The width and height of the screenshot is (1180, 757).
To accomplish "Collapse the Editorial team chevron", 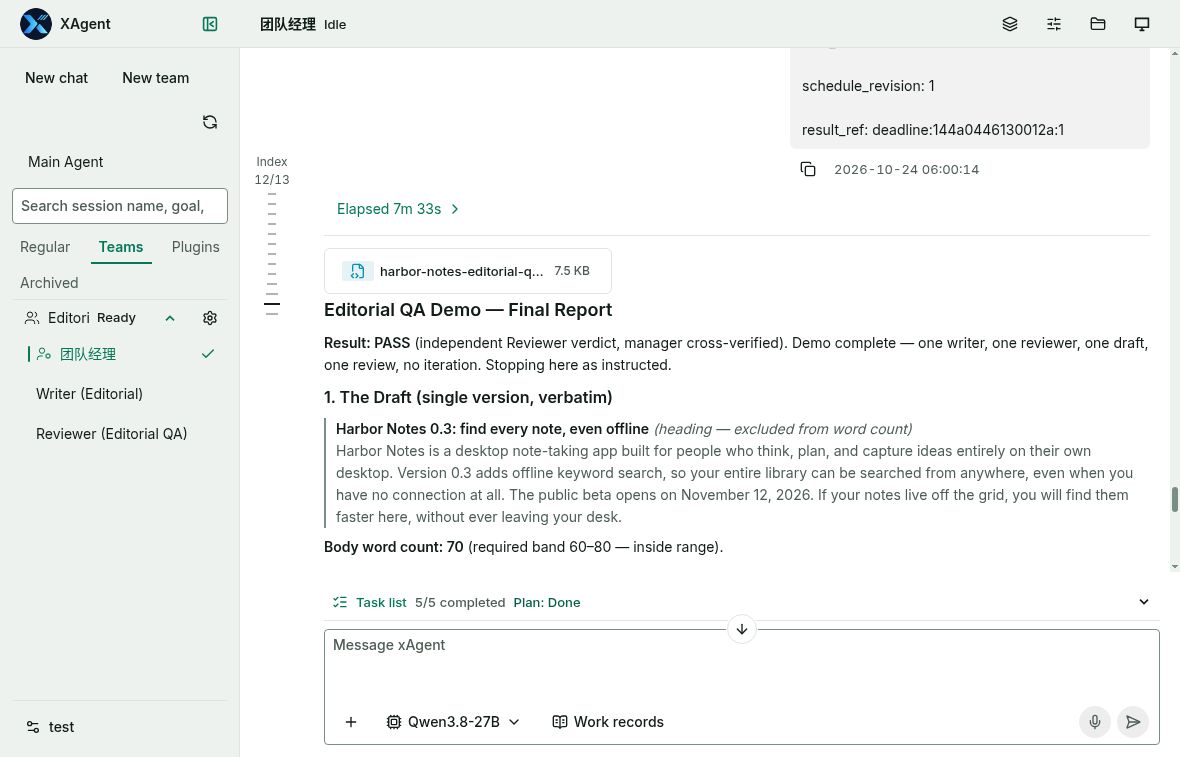I will (x=170, y=318).
